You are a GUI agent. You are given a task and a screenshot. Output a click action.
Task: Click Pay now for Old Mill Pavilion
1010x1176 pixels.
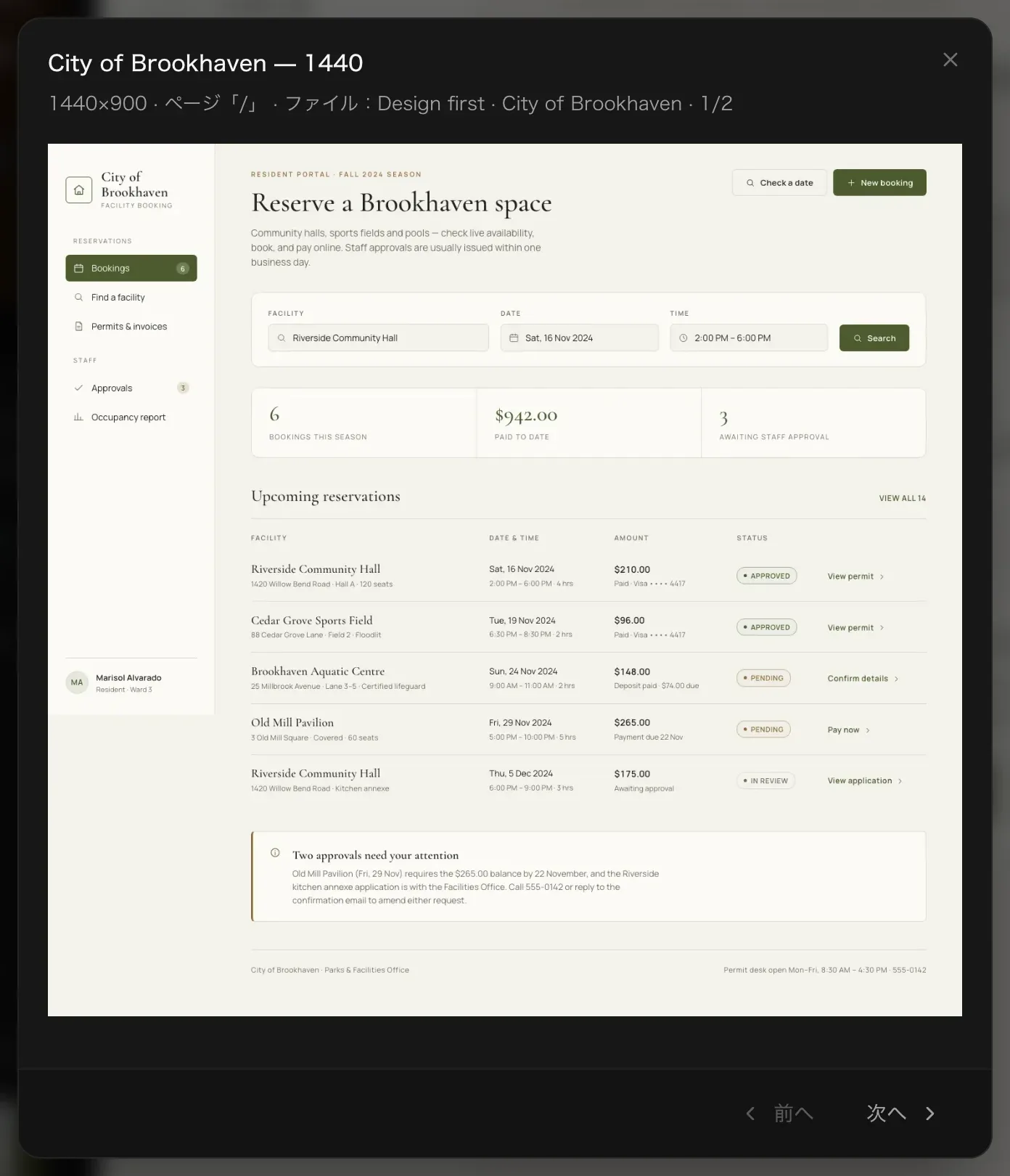point(849,730)
